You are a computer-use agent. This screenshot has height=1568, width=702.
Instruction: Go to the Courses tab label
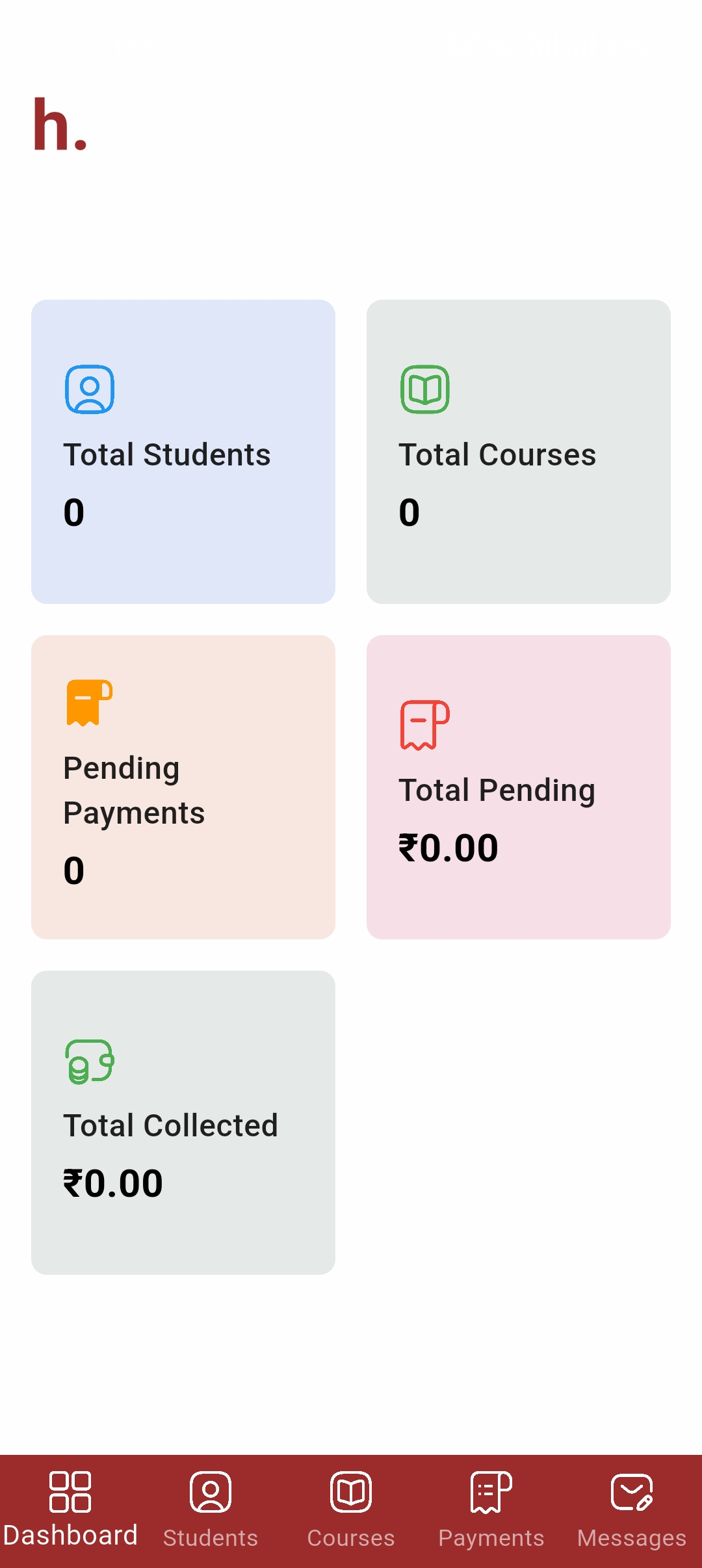click(x=351, y=1538)
